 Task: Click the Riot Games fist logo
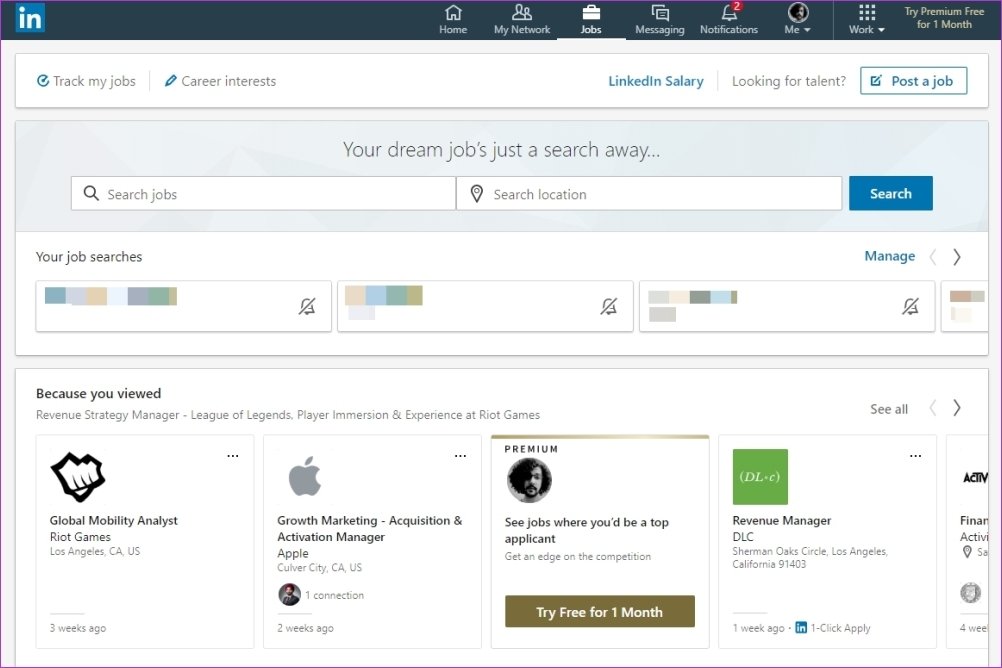pos(77,477)
